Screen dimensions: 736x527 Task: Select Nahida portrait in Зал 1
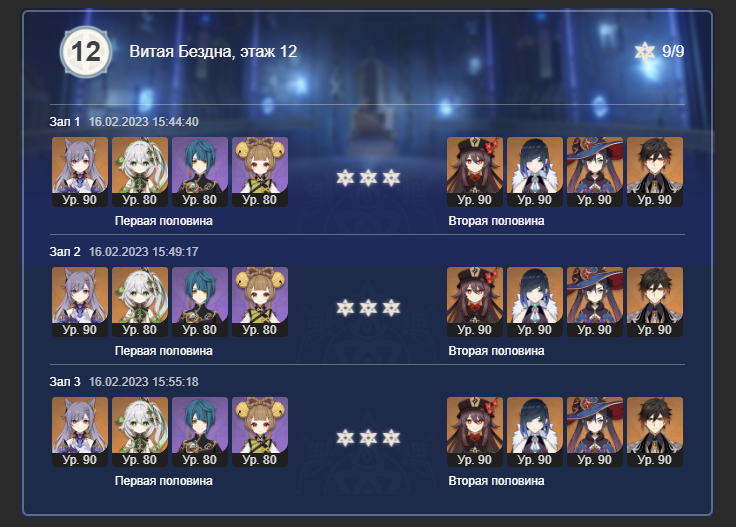coord(140,172)
